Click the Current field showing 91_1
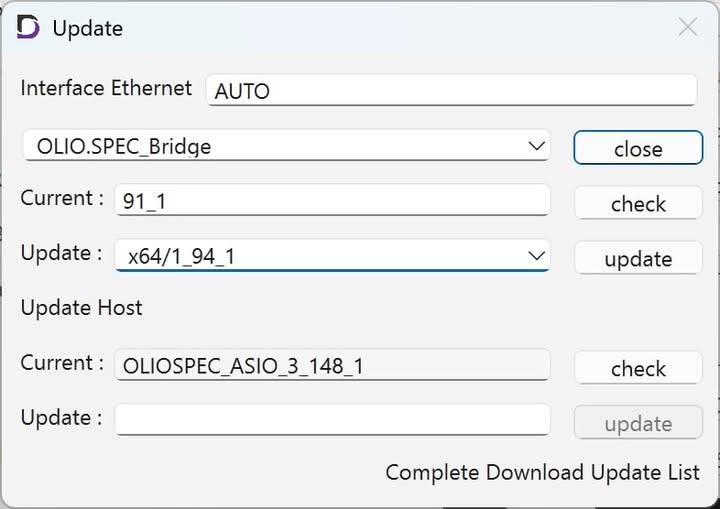This screenshot has height=509, width=720. click(332, 200)
